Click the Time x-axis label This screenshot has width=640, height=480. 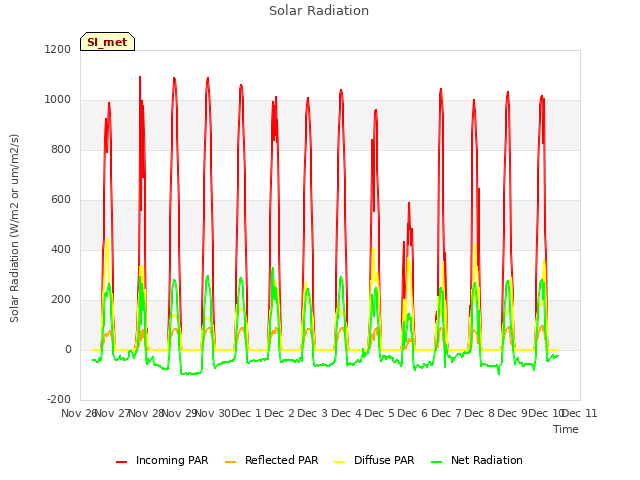566,429
